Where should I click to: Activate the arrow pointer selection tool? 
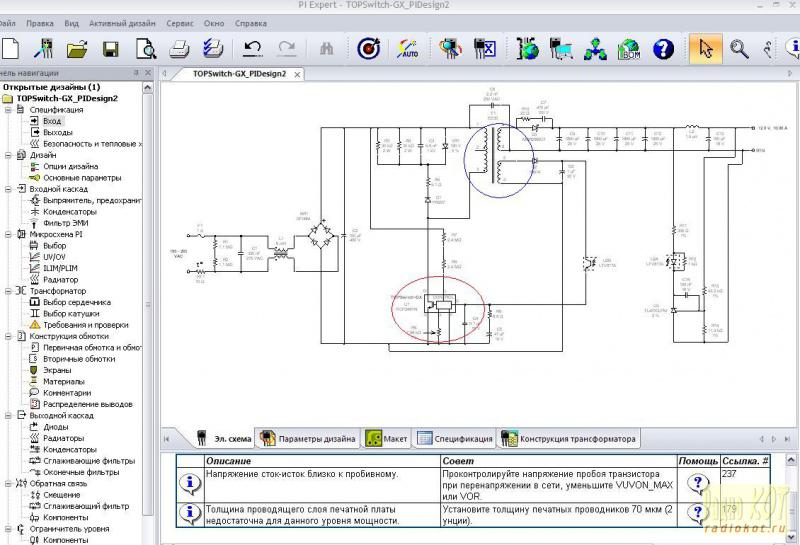coord(706,48)
